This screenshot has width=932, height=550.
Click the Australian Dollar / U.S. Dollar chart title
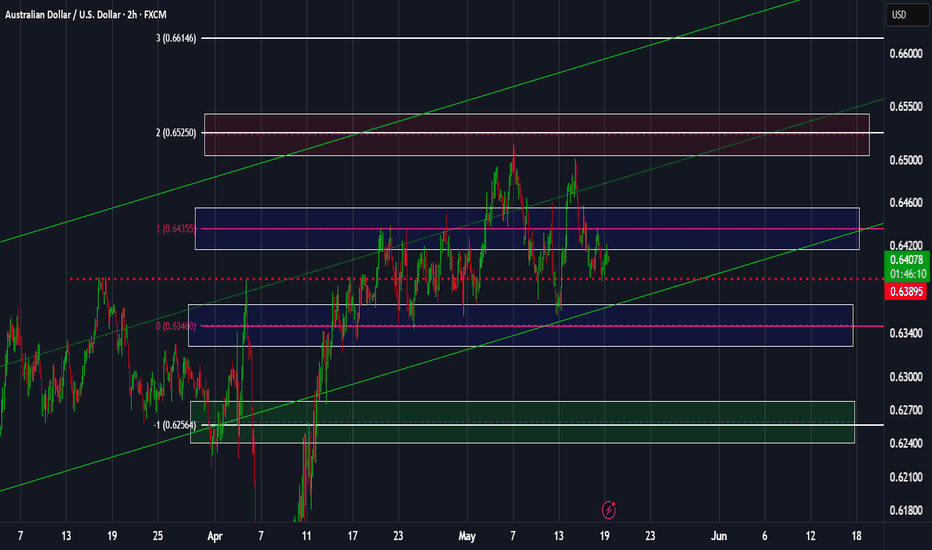click(86, 14)
